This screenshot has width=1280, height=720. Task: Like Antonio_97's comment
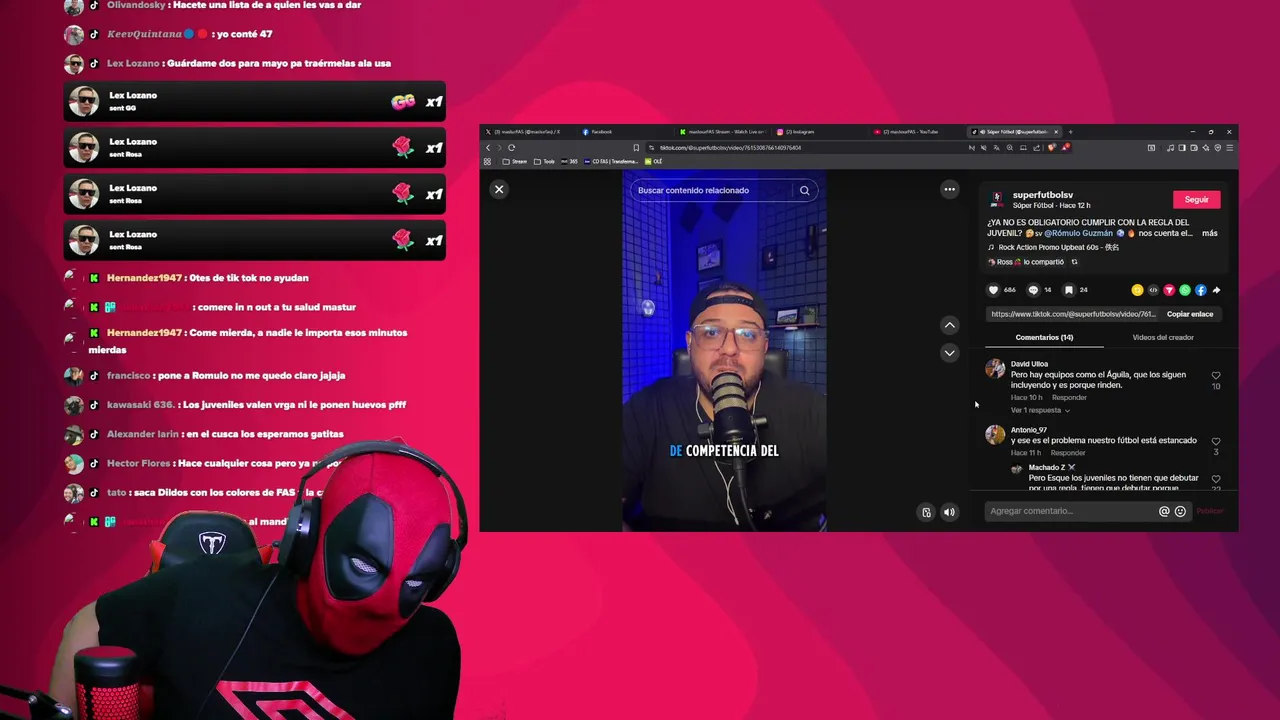tap(1216, 441)
